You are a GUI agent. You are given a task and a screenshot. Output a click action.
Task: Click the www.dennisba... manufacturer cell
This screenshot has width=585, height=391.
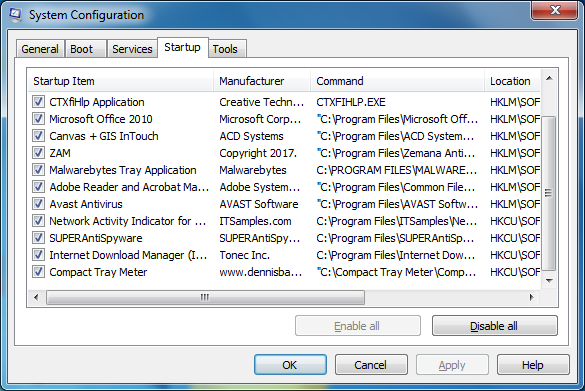(x=260, y=272)
